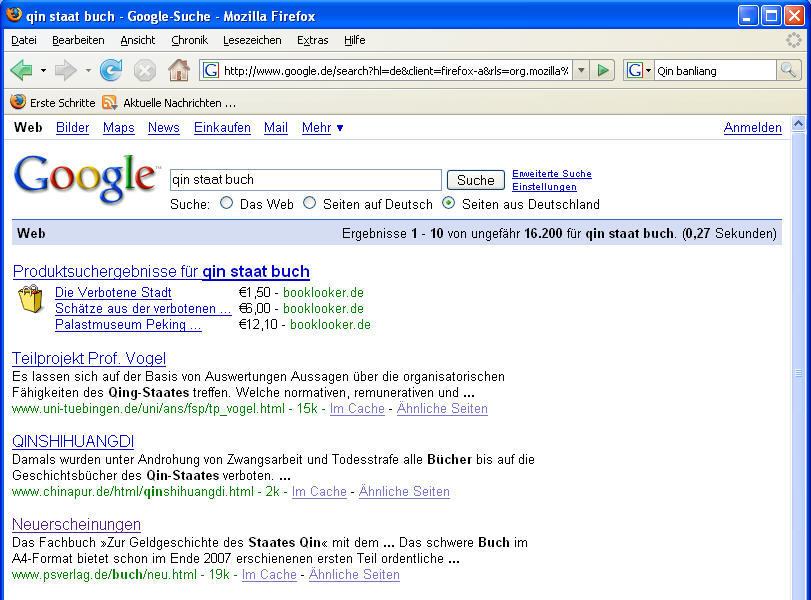Viewport: 811px width, 600px height.
Task: Click the RSS feed icon in bookmarks bar
Action: [x=109, y=102]
